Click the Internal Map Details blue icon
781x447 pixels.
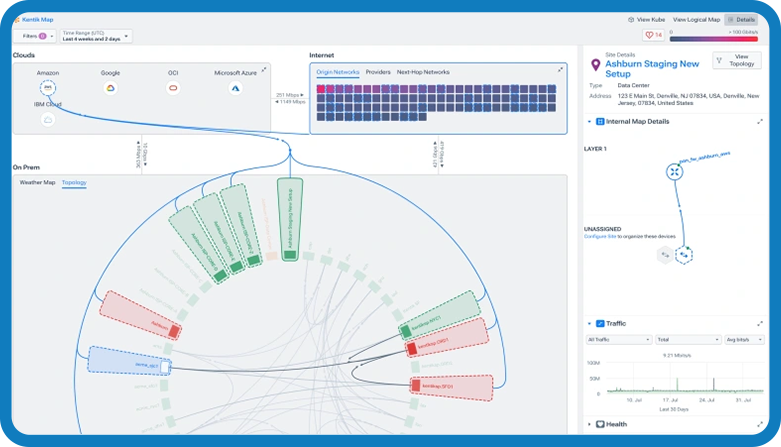tap(600, 122)
